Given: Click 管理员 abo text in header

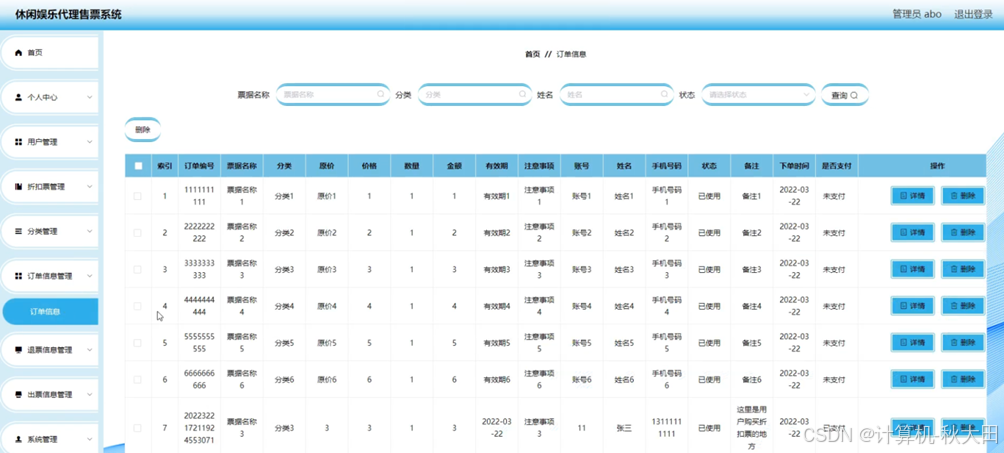Looking at the screenshot, I should point(917,14).
